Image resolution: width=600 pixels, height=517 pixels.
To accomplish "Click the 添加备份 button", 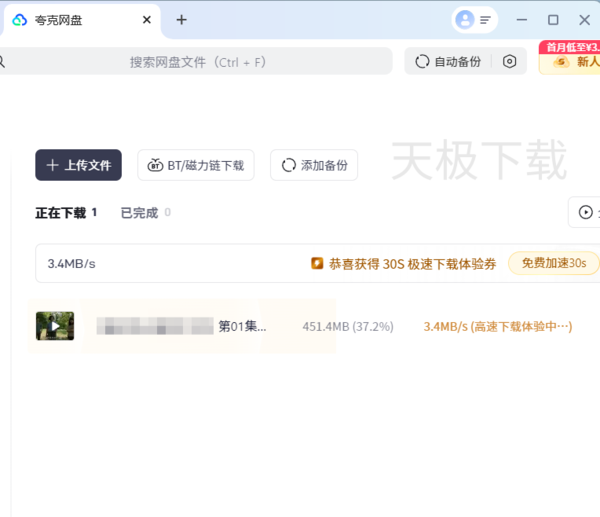I will [x=314, y=165].
